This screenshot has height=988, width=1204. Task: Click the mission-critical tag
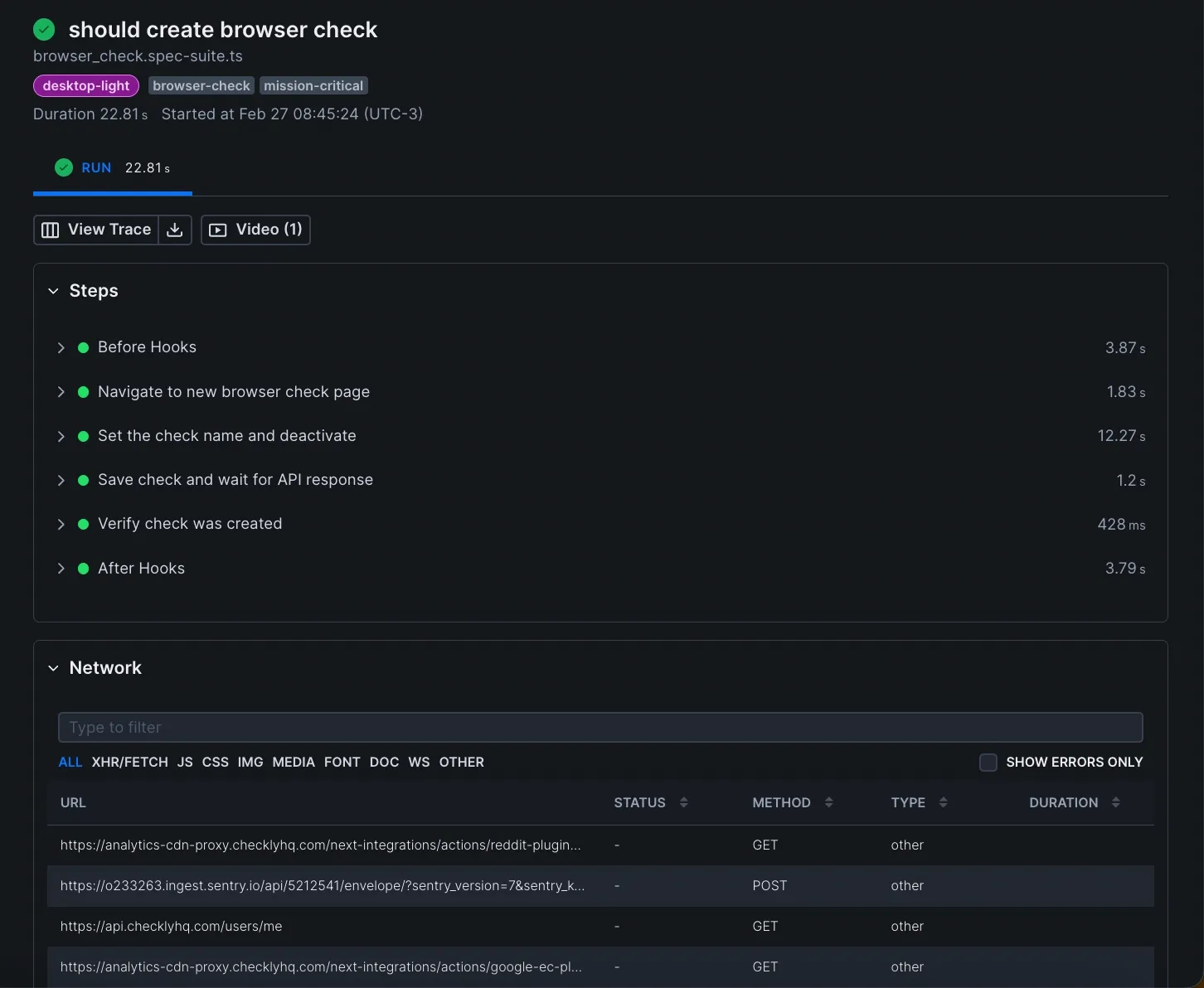(313, 85)
